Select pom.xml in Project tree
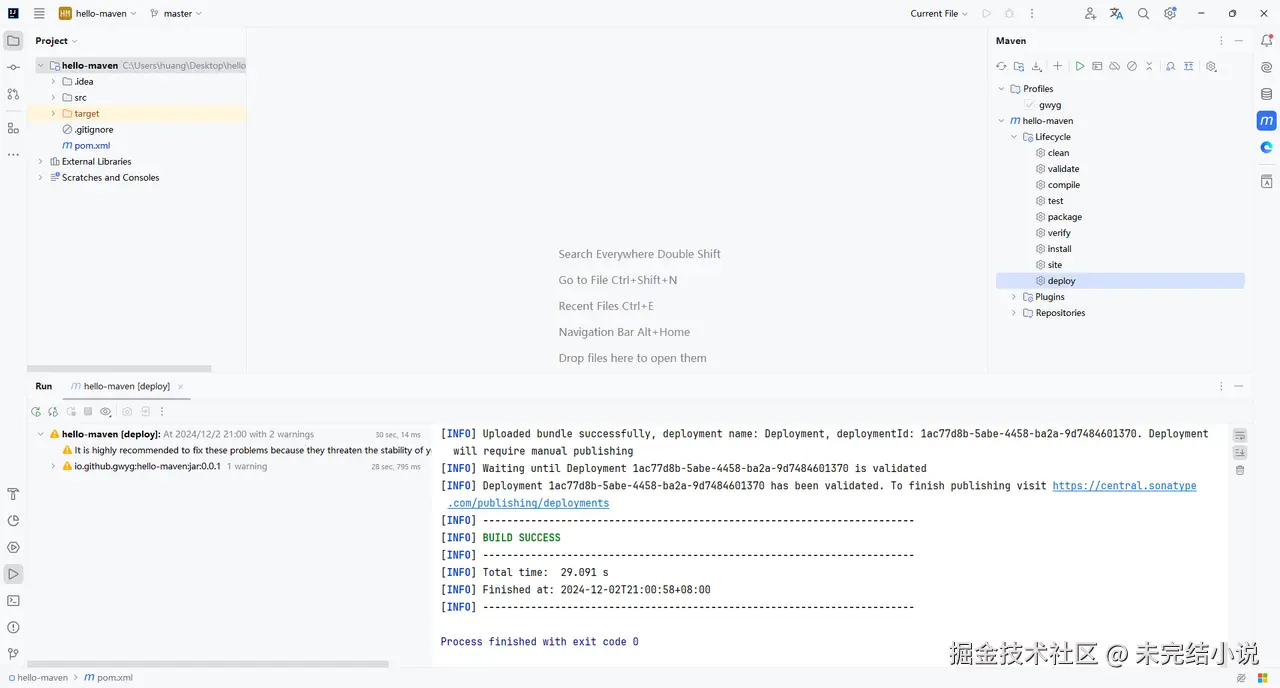The height and width of the screenshot is (688, 1280). click(x=92, y=146)
